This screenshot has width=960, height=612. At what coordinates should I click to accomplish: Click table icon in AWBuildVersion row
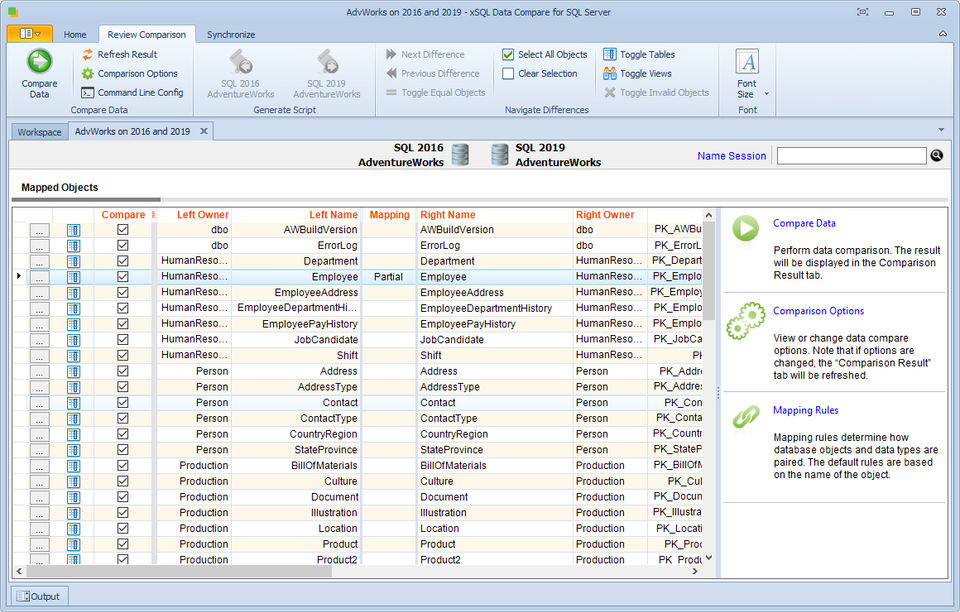pyautogui.click(x=73, y=230)
